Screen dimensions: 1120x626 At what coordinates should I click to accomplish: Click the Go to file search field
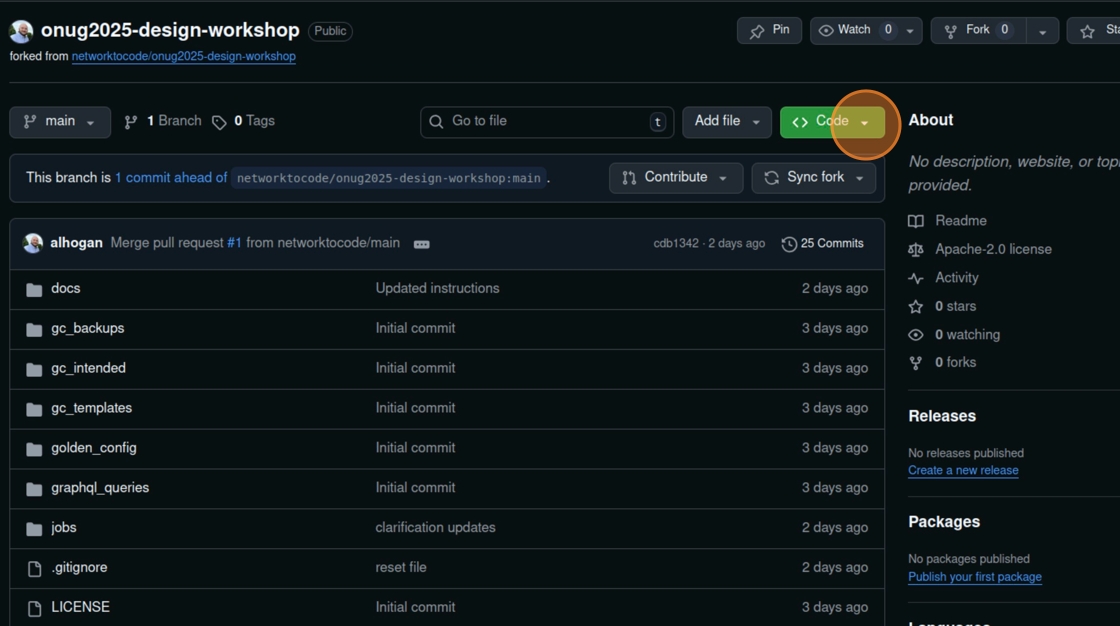point(546,122)
